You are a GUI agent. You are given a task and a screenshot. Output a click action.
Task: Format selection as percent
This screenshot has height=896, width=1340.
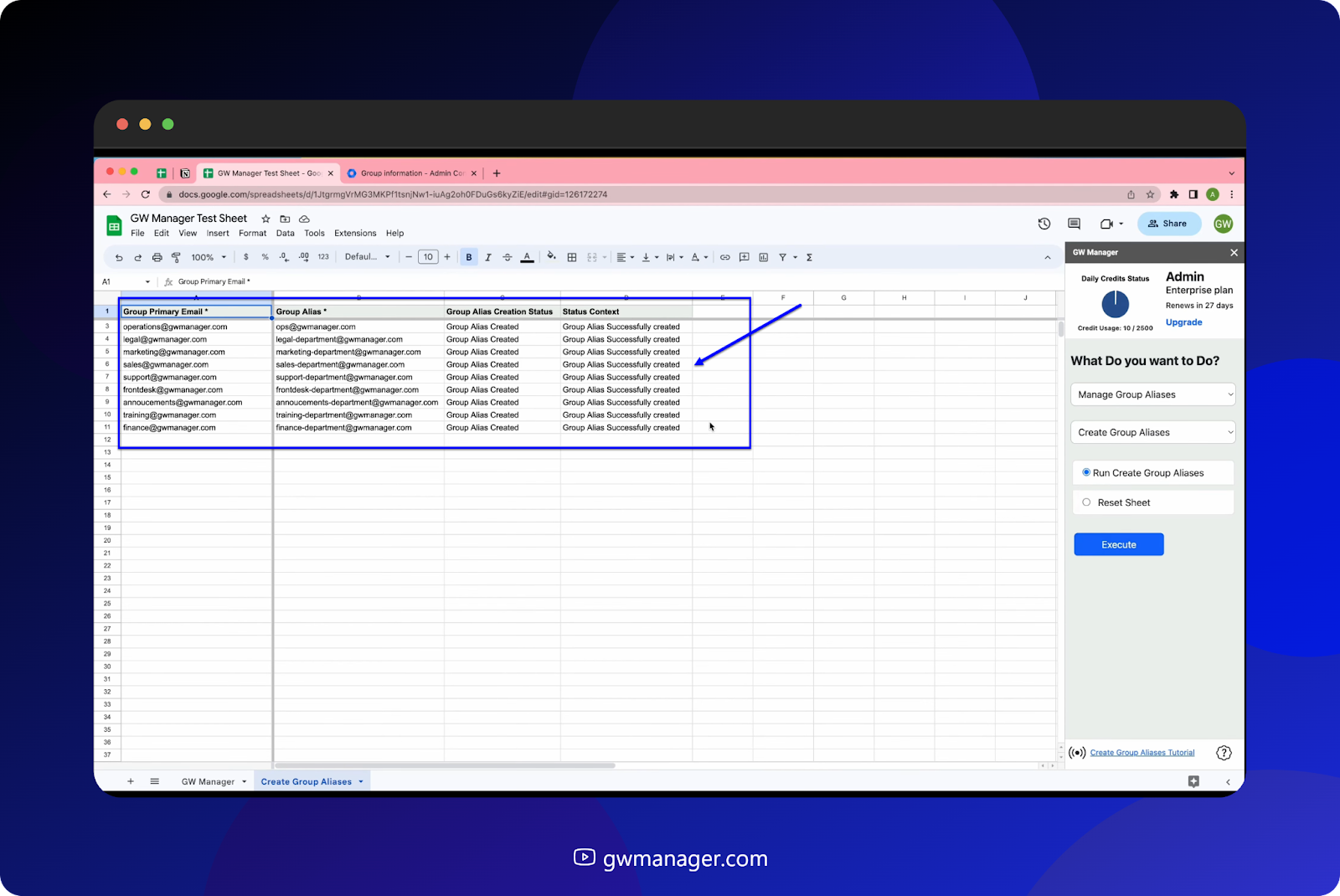tap(265, 257)
